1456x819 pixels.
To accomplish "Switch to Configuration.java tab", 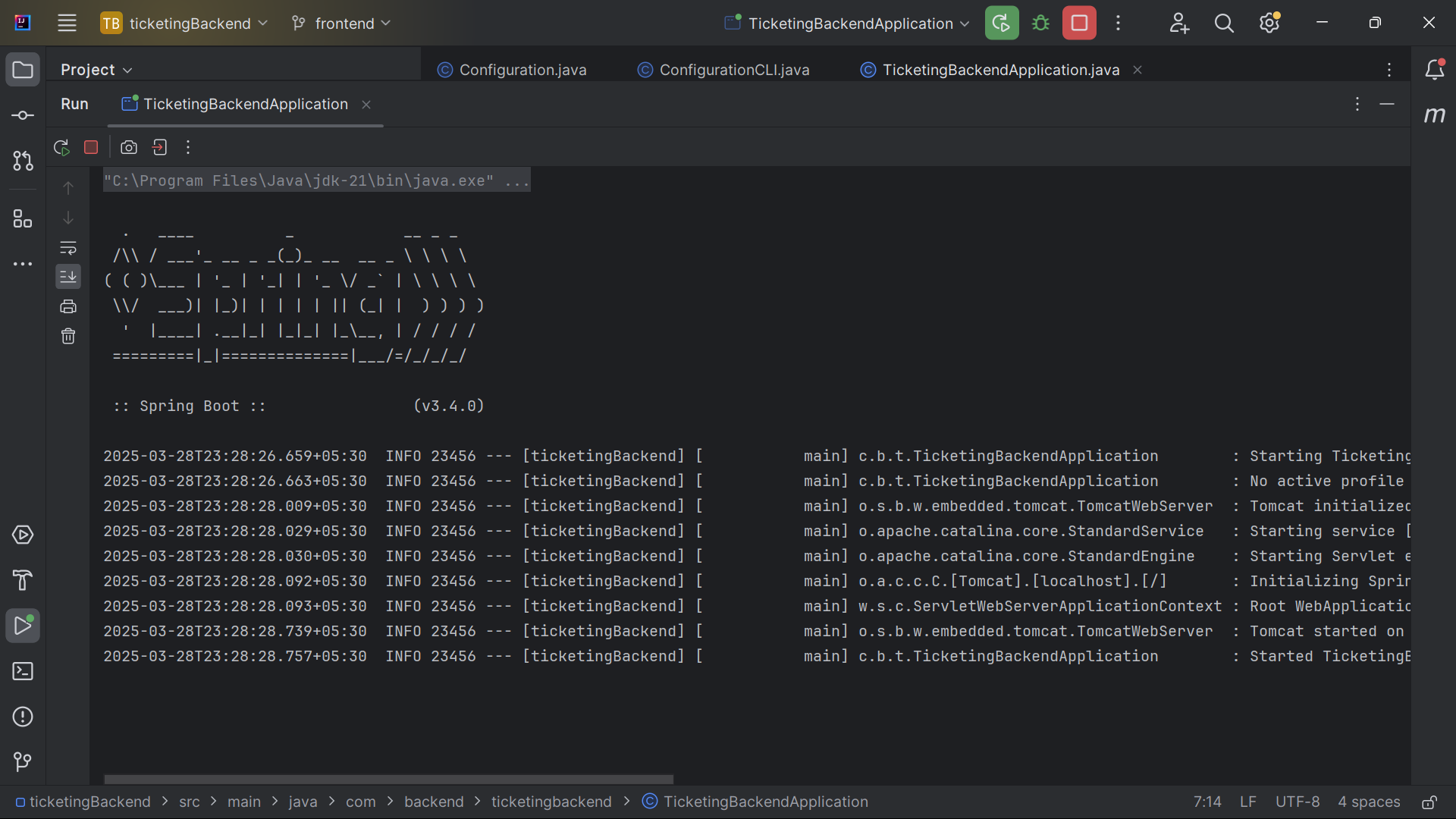I will 512,70.
